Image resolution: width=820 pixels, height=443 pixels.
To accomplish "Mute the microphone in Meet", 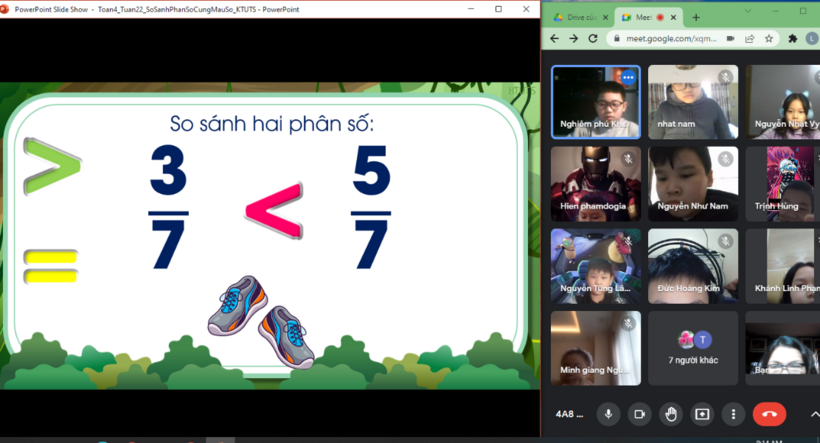I will 608,414.
